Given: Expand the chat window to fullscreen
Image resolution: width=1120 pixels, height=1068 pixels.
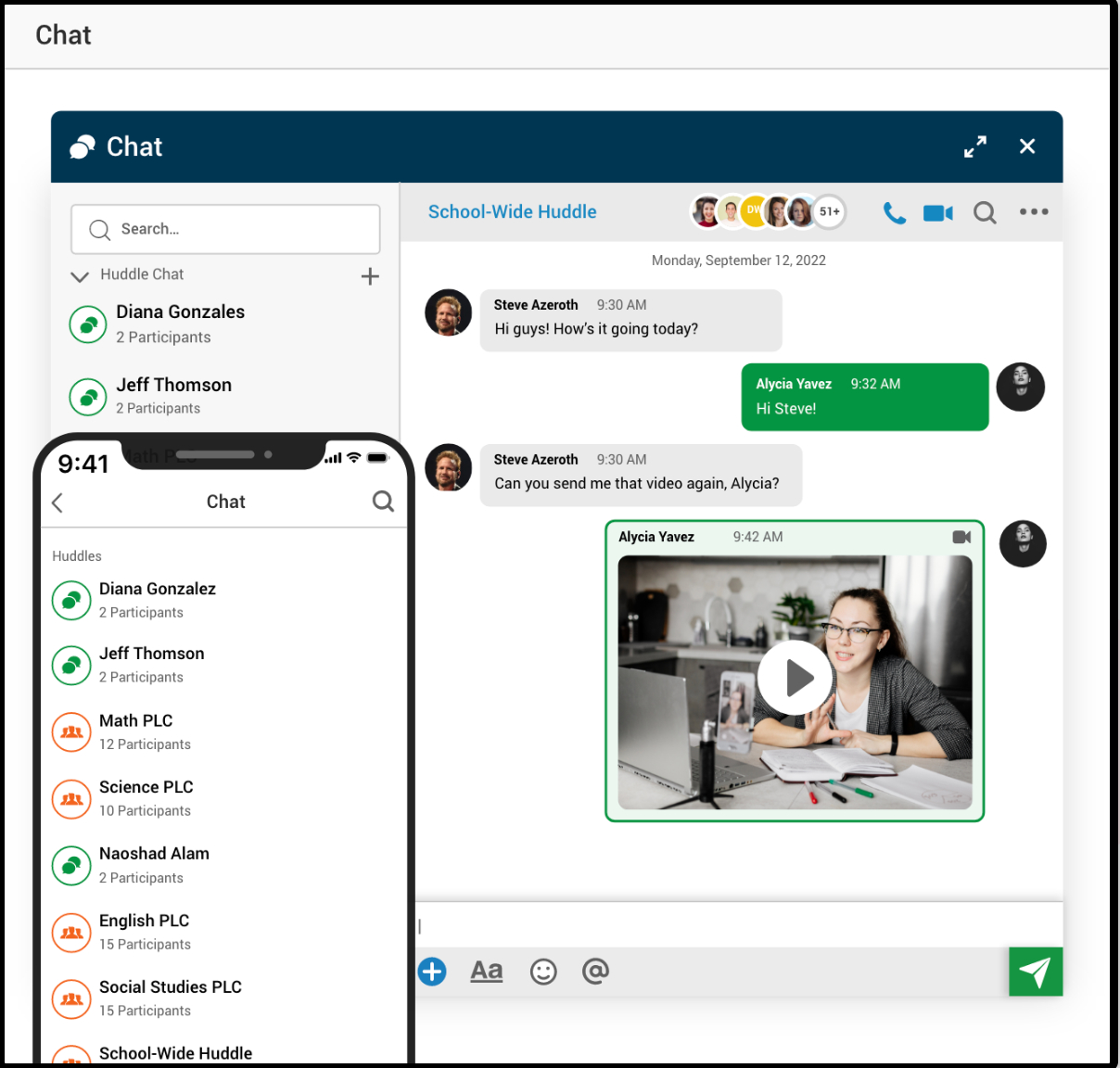Looking at the screenshot, I should pyautogui.click(x=975, y=146).
